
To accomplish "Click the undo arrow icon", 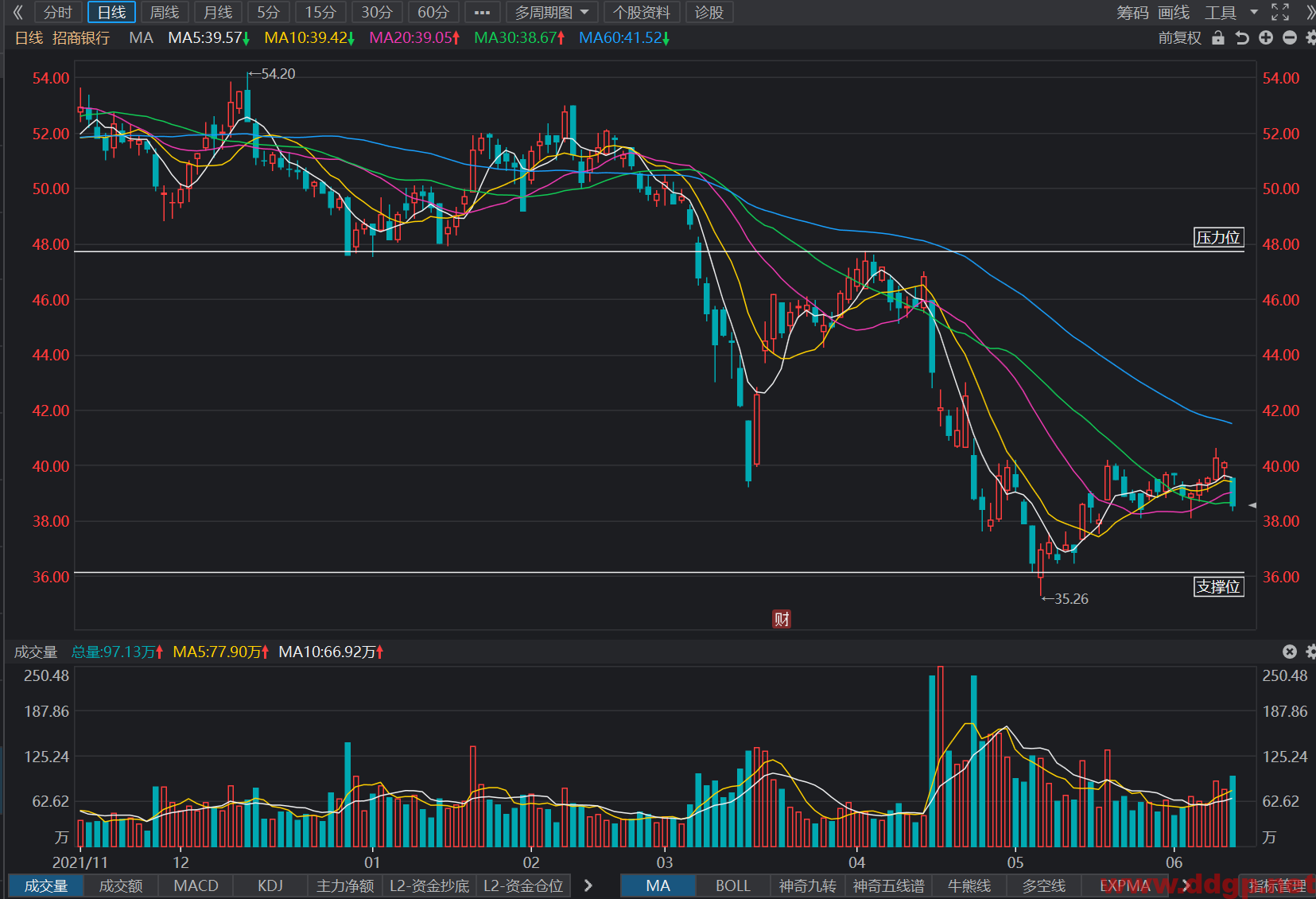I will pos(1242,37).
